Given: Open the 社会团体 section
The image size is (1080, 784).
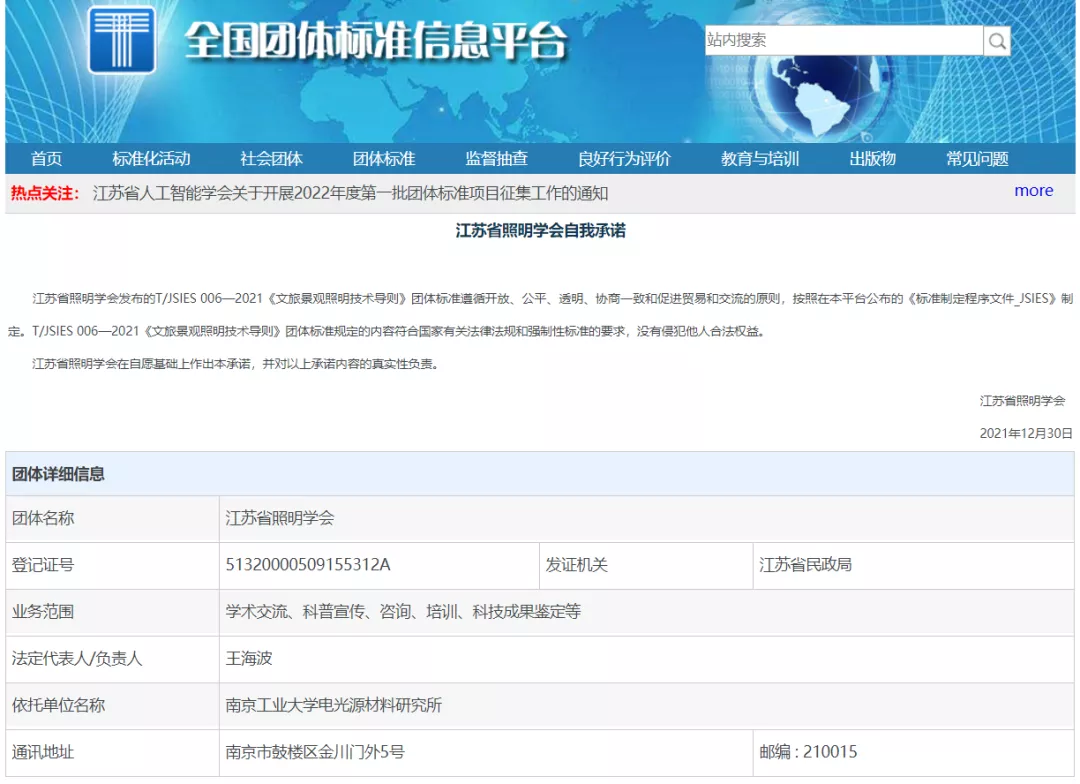Looking at the screenshot, I should pyautogui.click(x=271, y=158).
